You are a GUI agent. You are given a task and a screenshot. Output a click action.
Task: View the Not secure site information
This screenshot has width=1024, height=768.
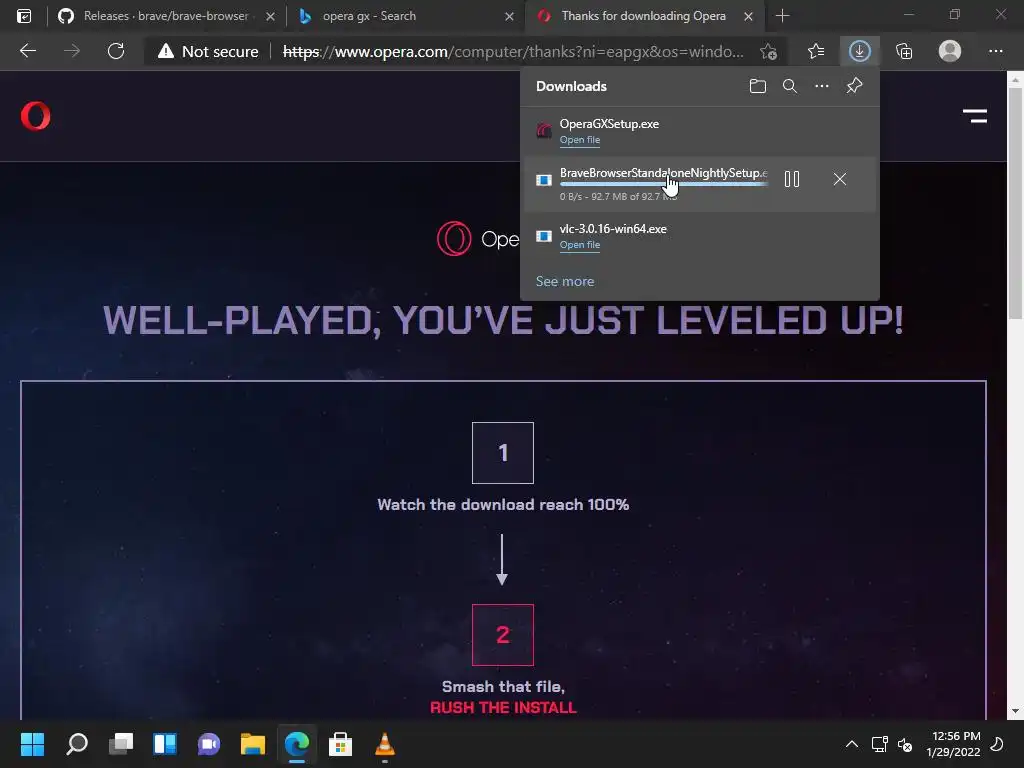click(208, 52)
